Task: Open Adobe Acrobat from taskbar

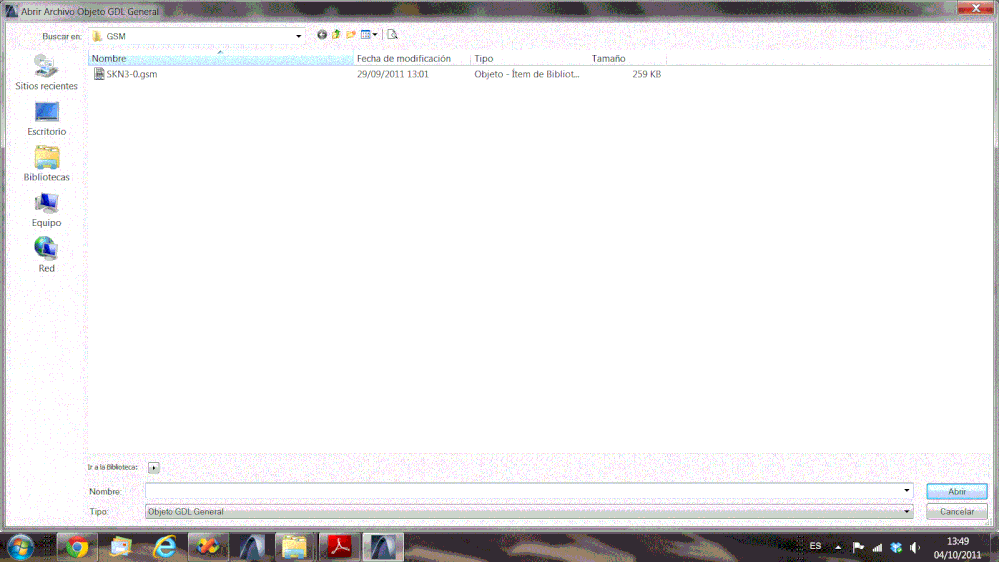Action: [x=339, y=547]
